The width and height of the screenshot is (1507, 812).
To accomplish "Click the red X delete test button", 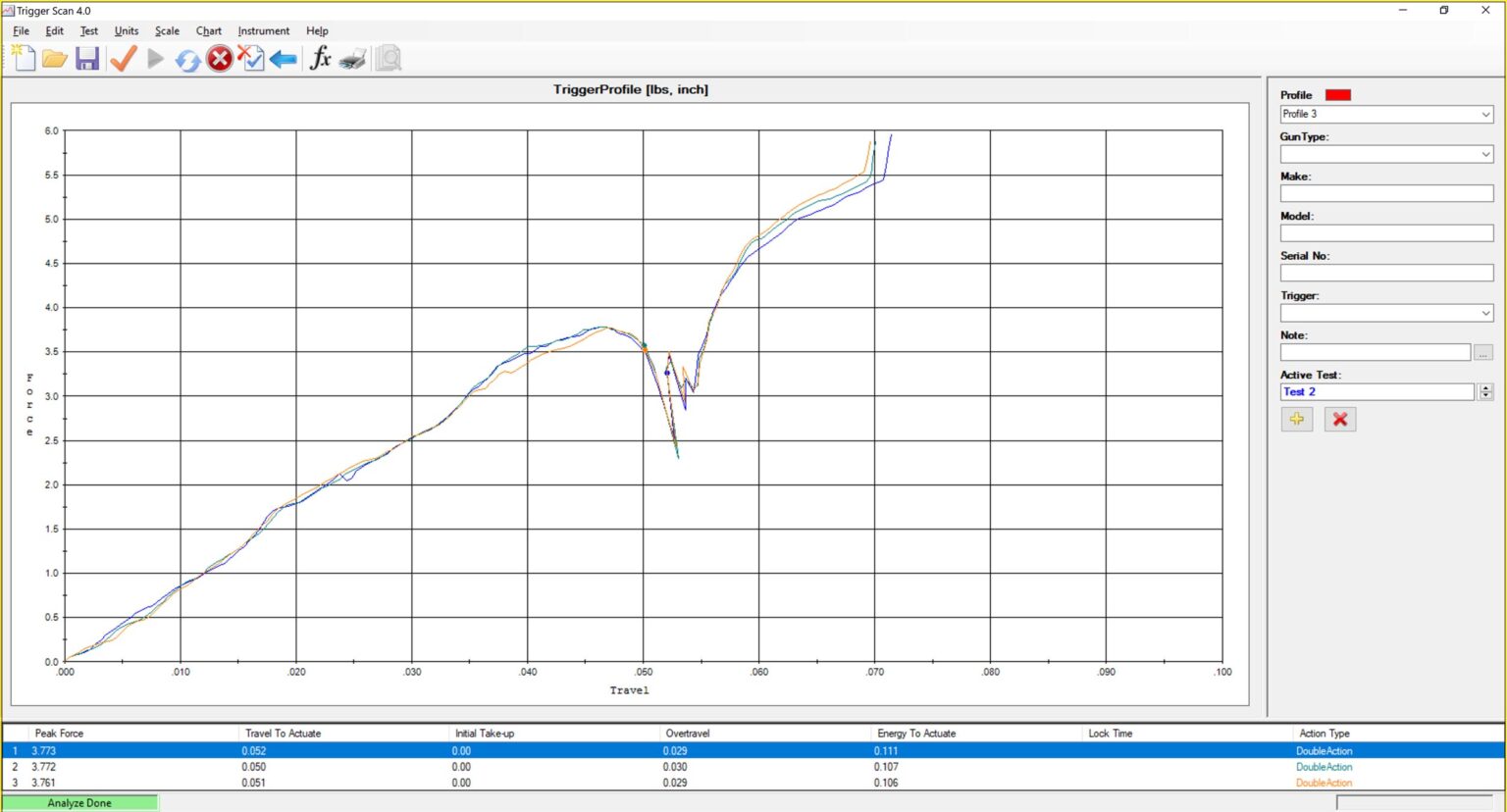I will (x=1339, y=420).
